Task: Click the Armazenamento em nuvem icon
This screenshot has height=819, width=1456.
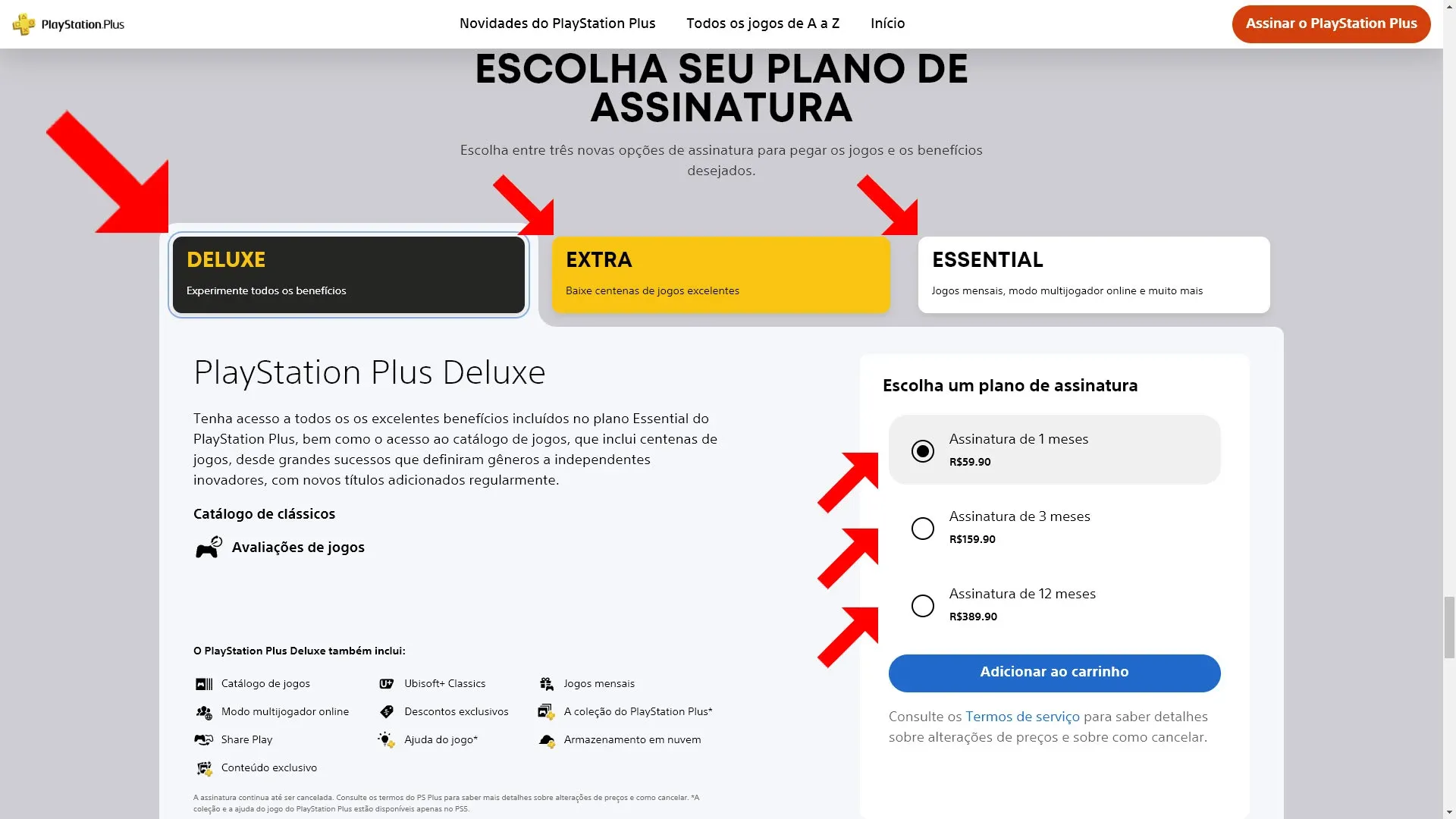Action: [547, 739]
